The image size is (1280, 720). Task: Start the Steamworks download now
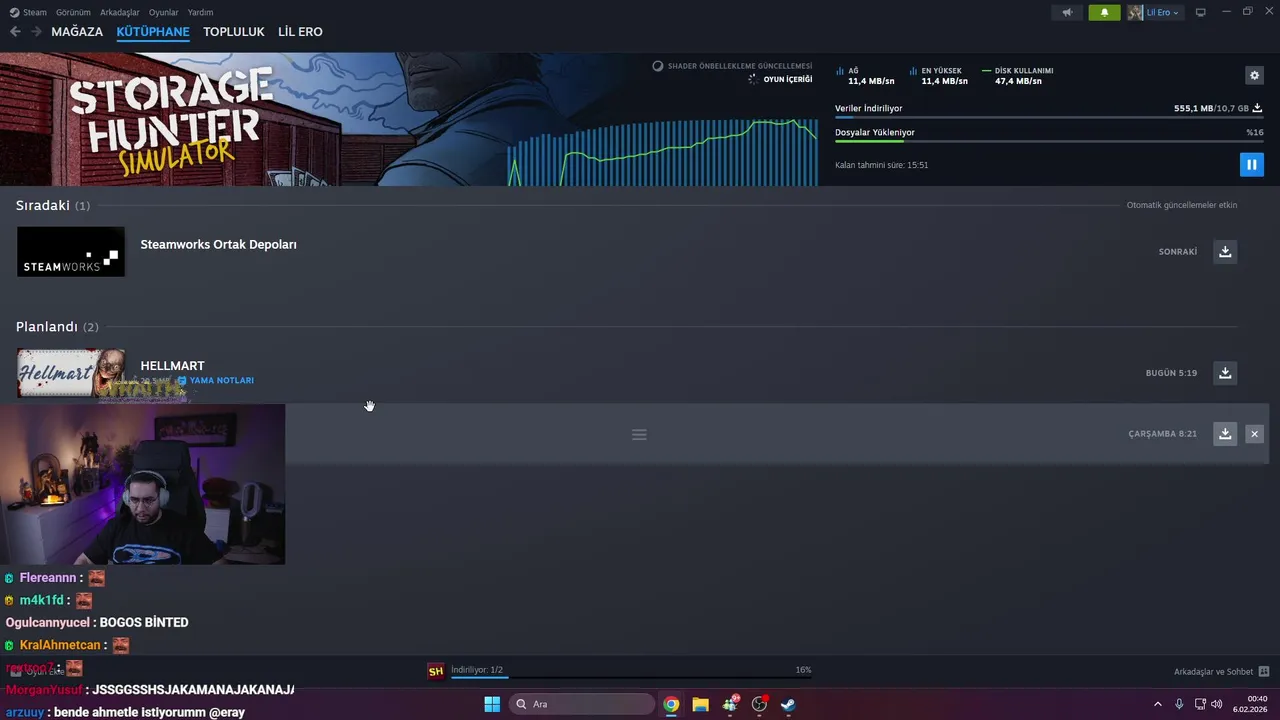[x=1225, y=252]
